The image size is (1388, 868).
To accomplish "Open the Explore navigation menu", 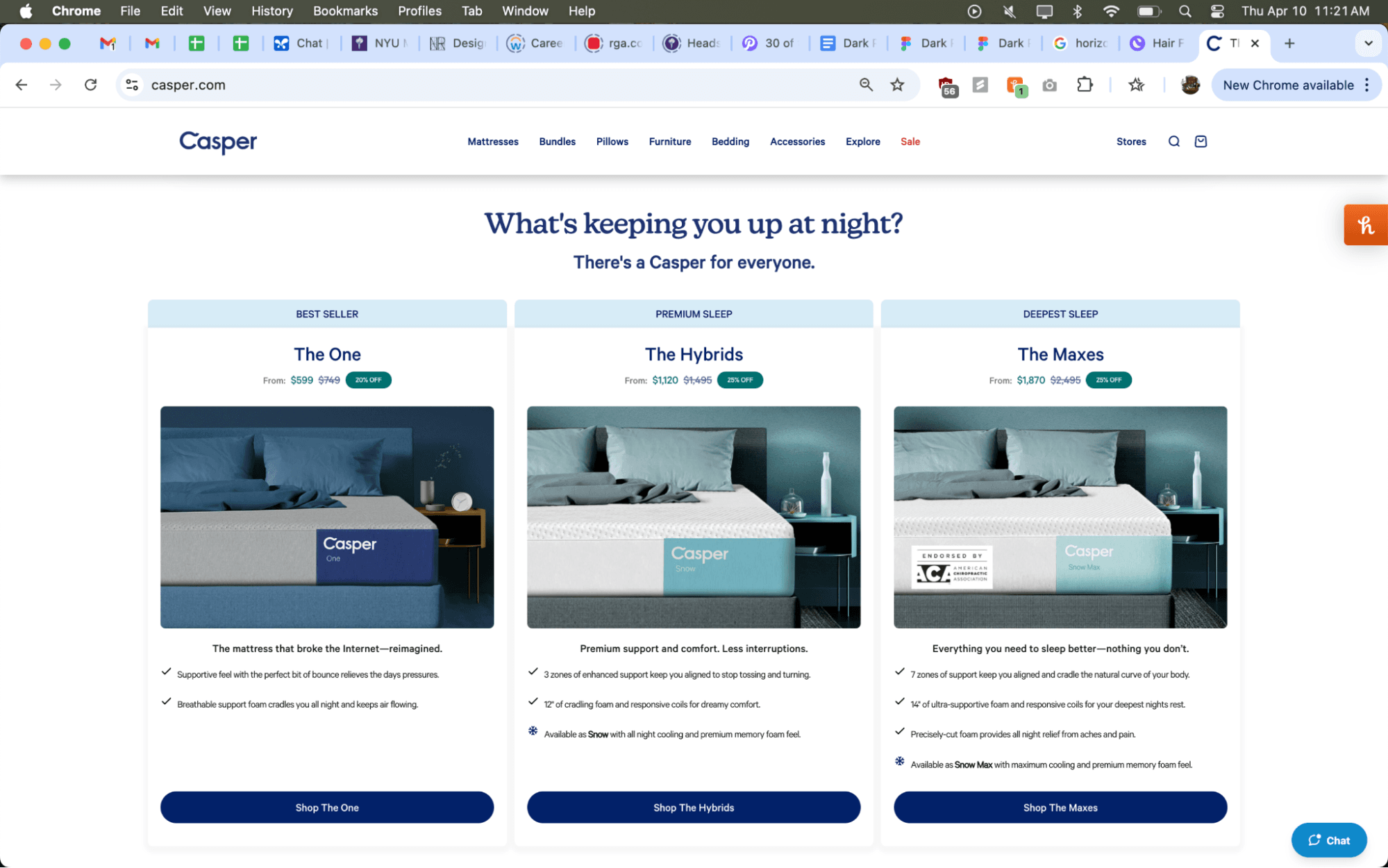I will (862, 142).
